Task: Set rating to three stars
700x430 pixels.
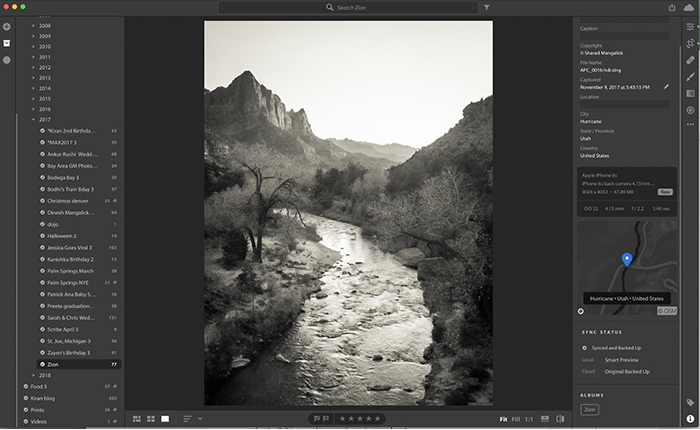Action: [x=360, y=419]
